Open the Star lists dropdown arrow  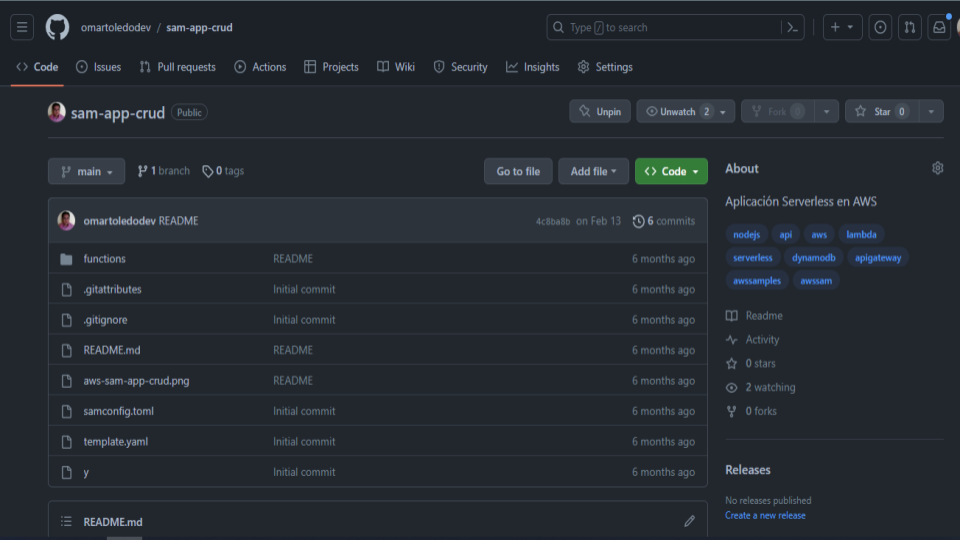[931, 111]
